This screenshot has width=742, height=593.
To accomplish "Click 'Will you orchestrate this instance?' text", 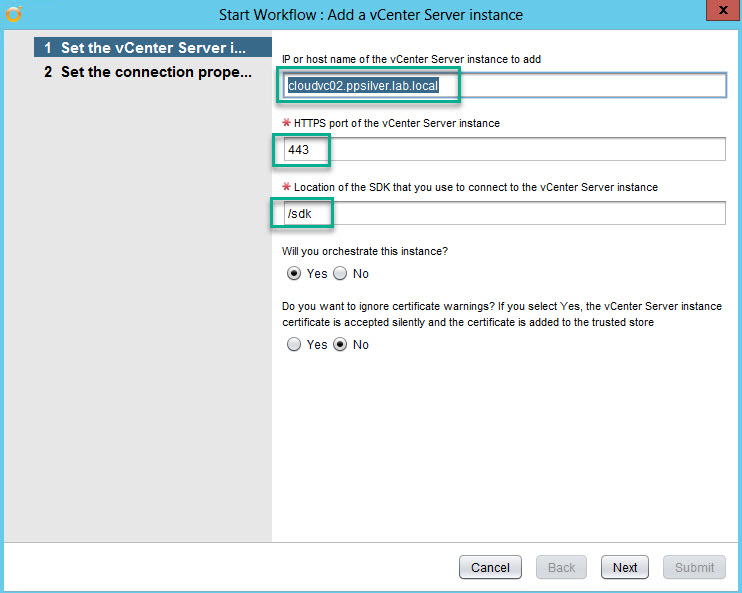I will pyautogui.click(x=365, y=251).
